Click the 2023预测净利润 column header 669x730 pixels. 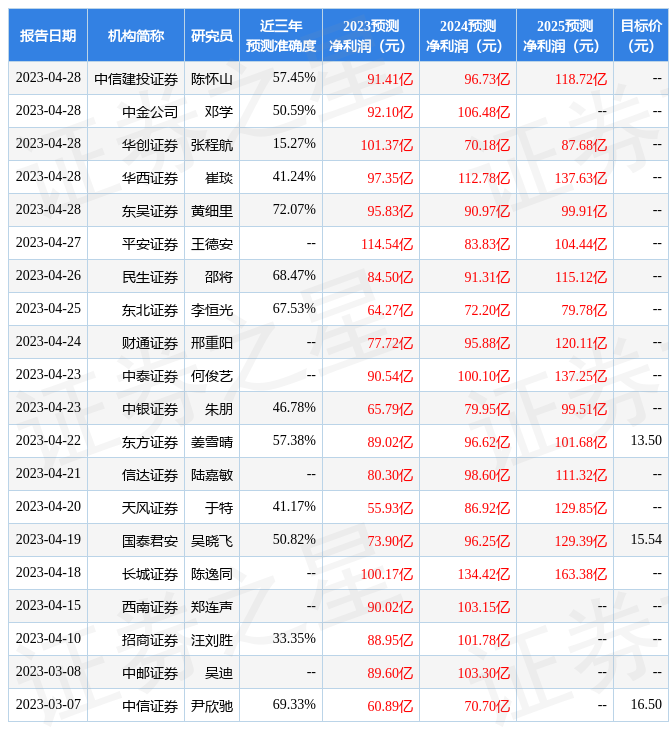coord(371,35)
